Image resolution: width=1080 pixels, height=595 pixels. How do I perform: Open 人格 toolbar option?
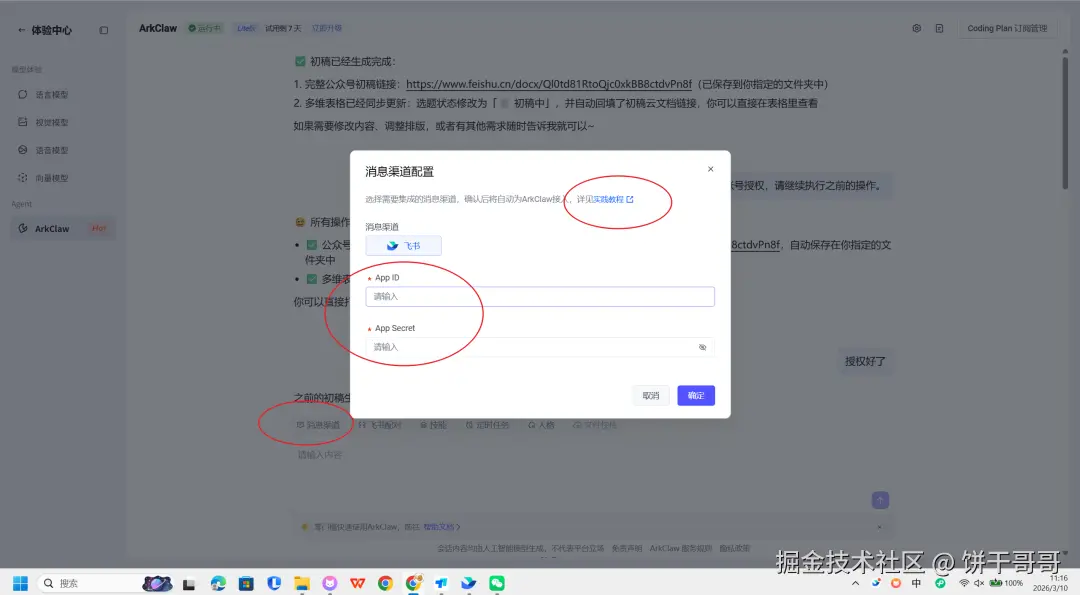click(x=541, y=425)
